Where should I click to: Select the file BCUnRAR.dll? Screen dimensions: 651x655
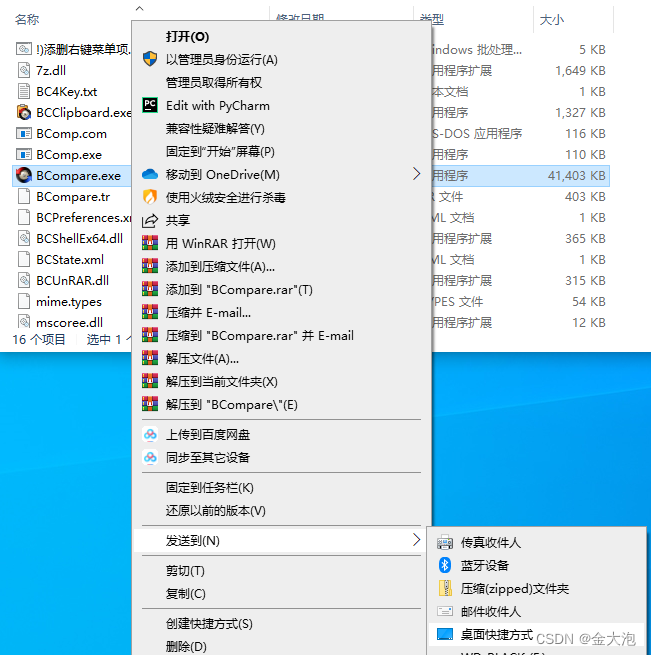click(x=72, y=280)
